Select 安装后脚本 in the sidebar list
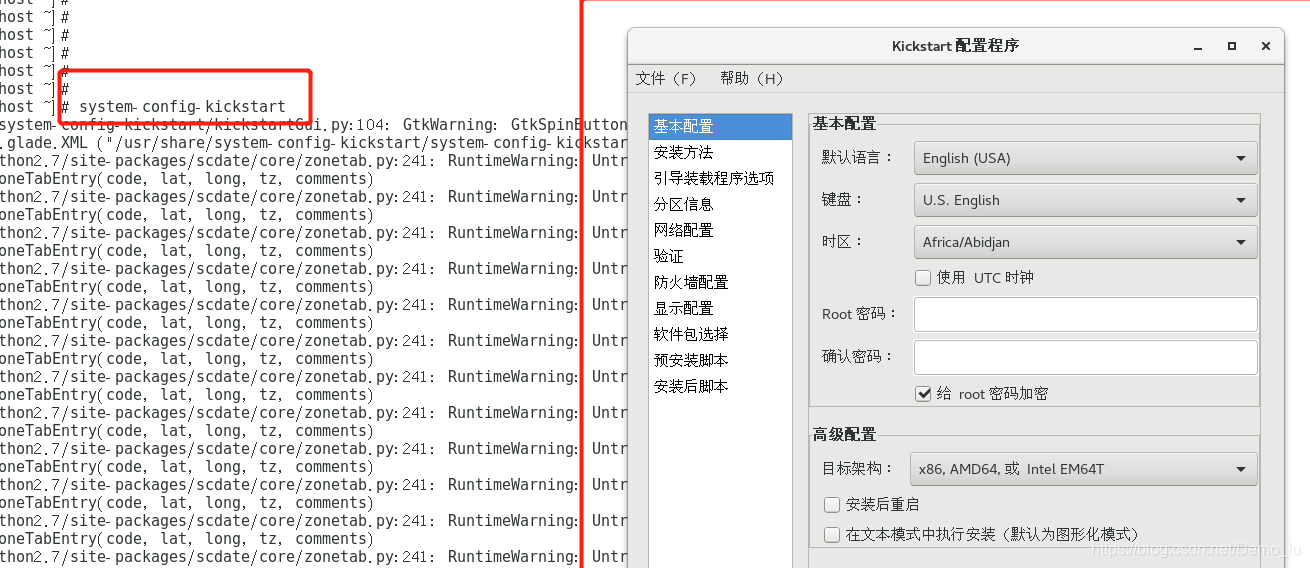Viewport: 1310px width, 568px height. pos(719,386)
